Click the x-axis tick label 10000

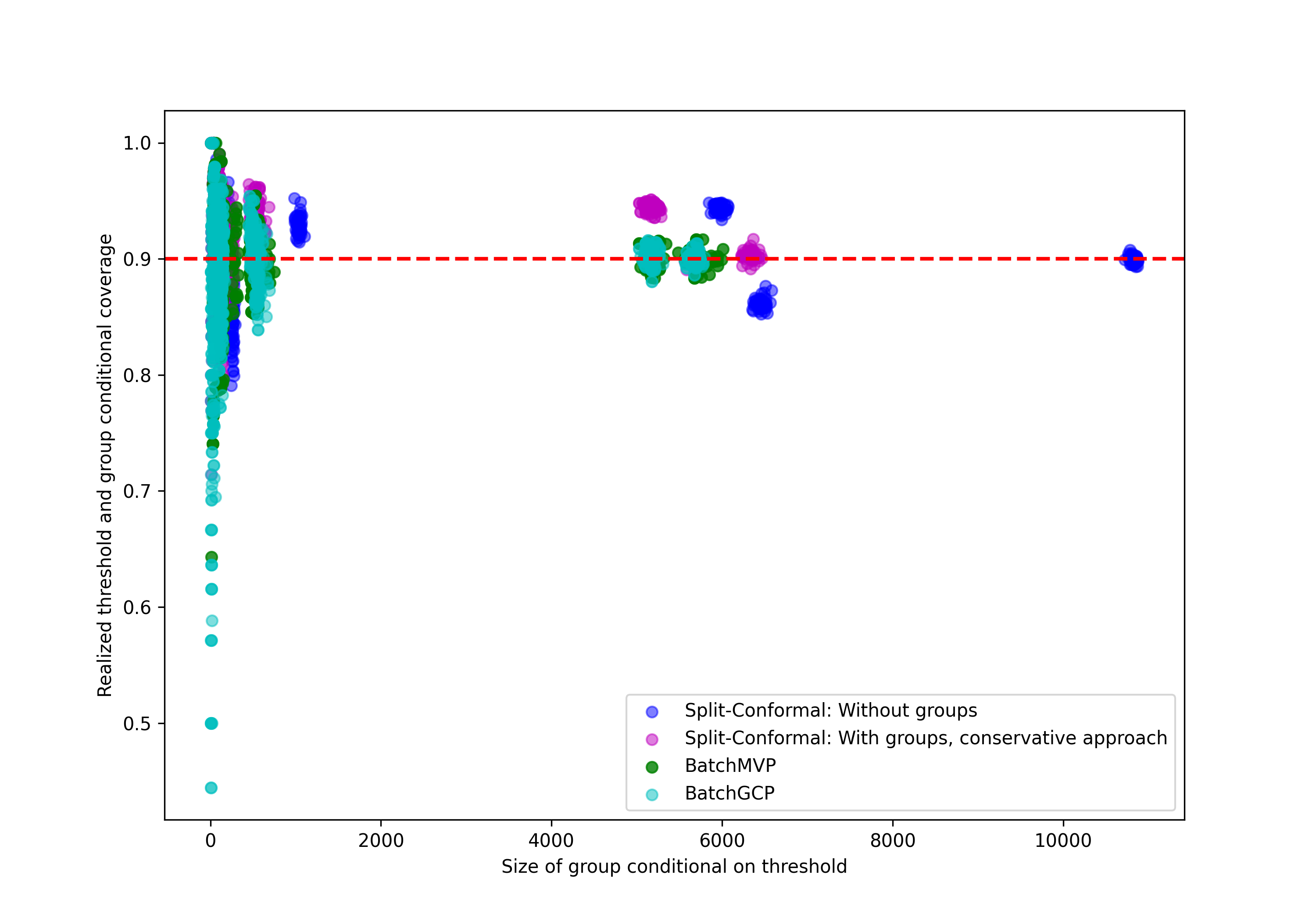[1062, 841]
